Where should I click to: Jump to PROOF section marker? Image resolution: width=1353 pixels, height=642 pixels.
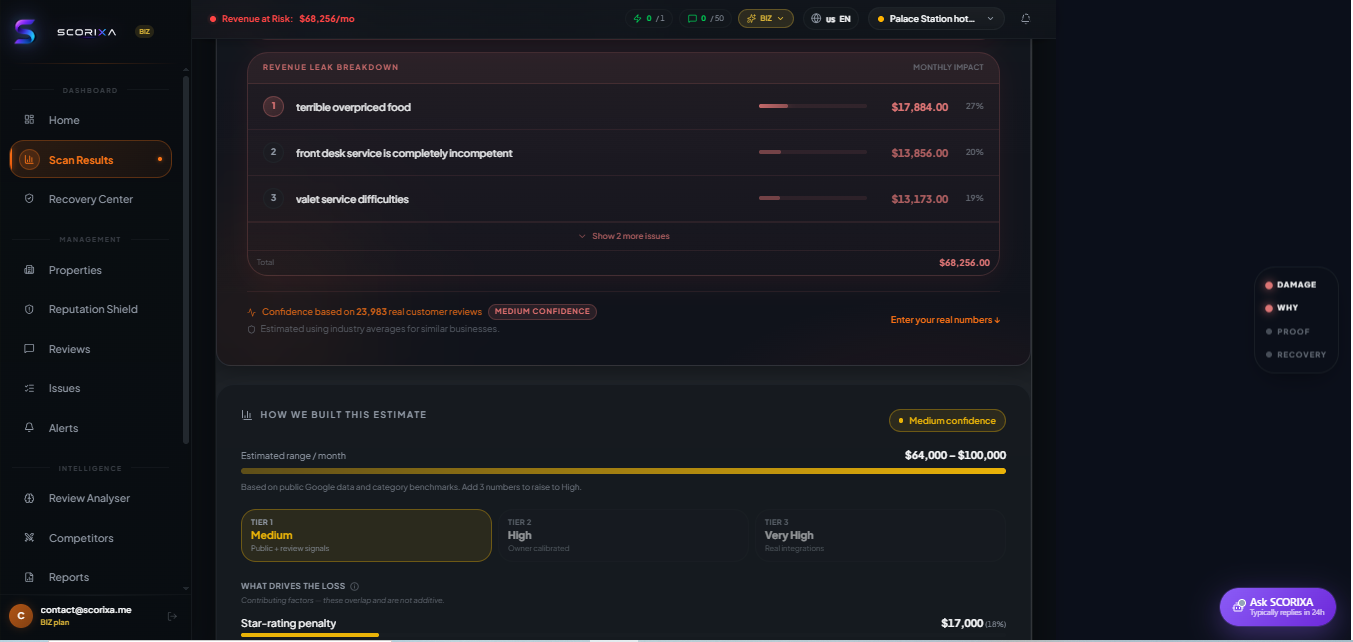1287,331
